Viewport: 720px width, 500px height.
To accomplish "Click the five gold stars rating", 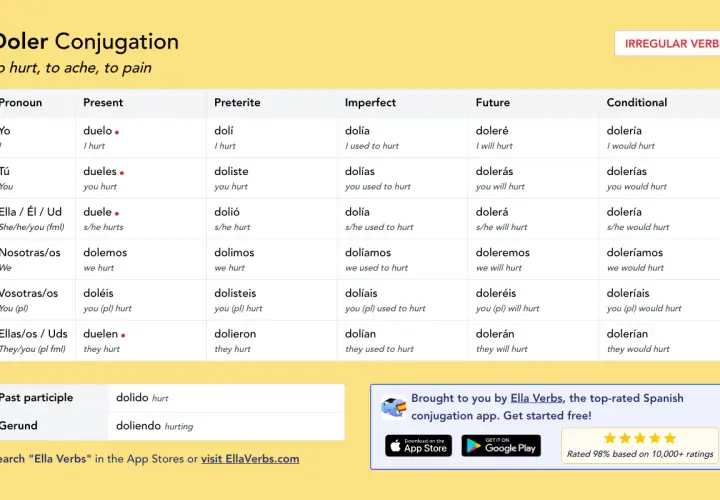I will pyautogui.click(x=640, y=438).
